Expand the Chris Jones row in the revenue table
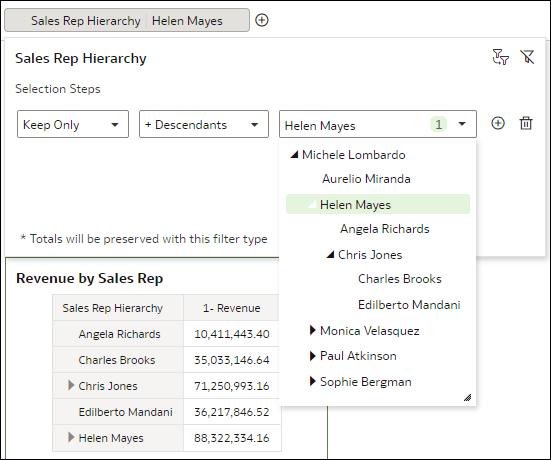 71,386
